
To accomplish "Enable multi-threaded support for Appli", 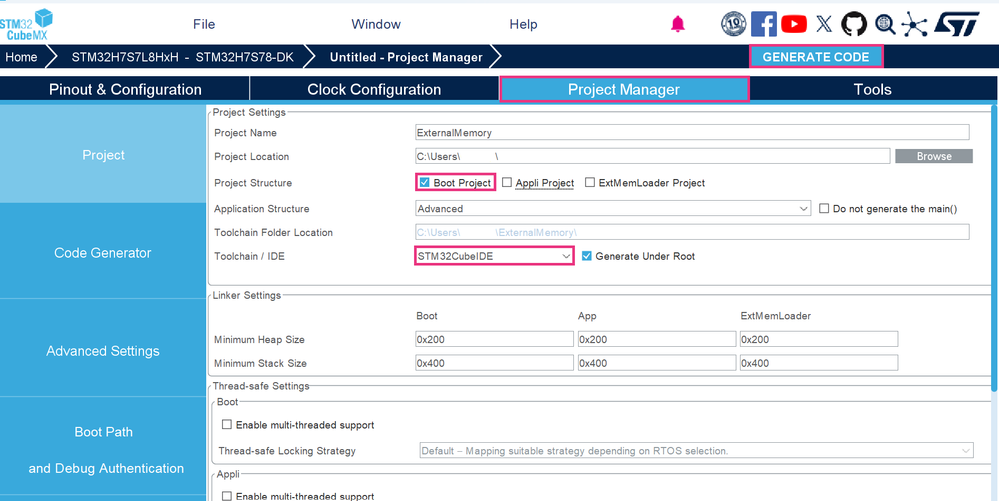I will 226,496.
